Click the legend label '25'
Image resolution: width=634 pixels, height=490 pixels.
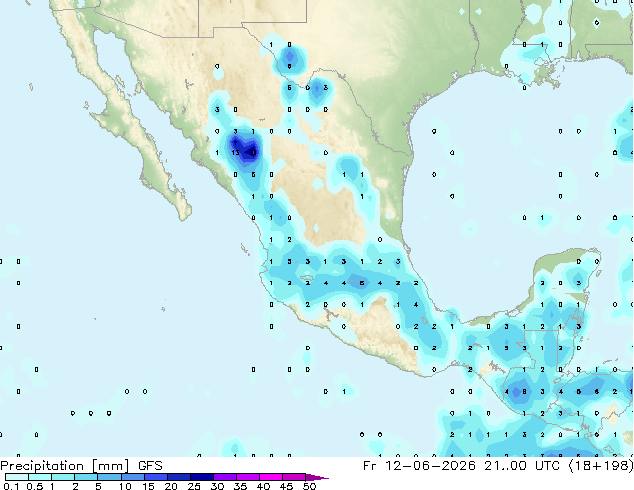pyautogui.click(x=194, y=486)
